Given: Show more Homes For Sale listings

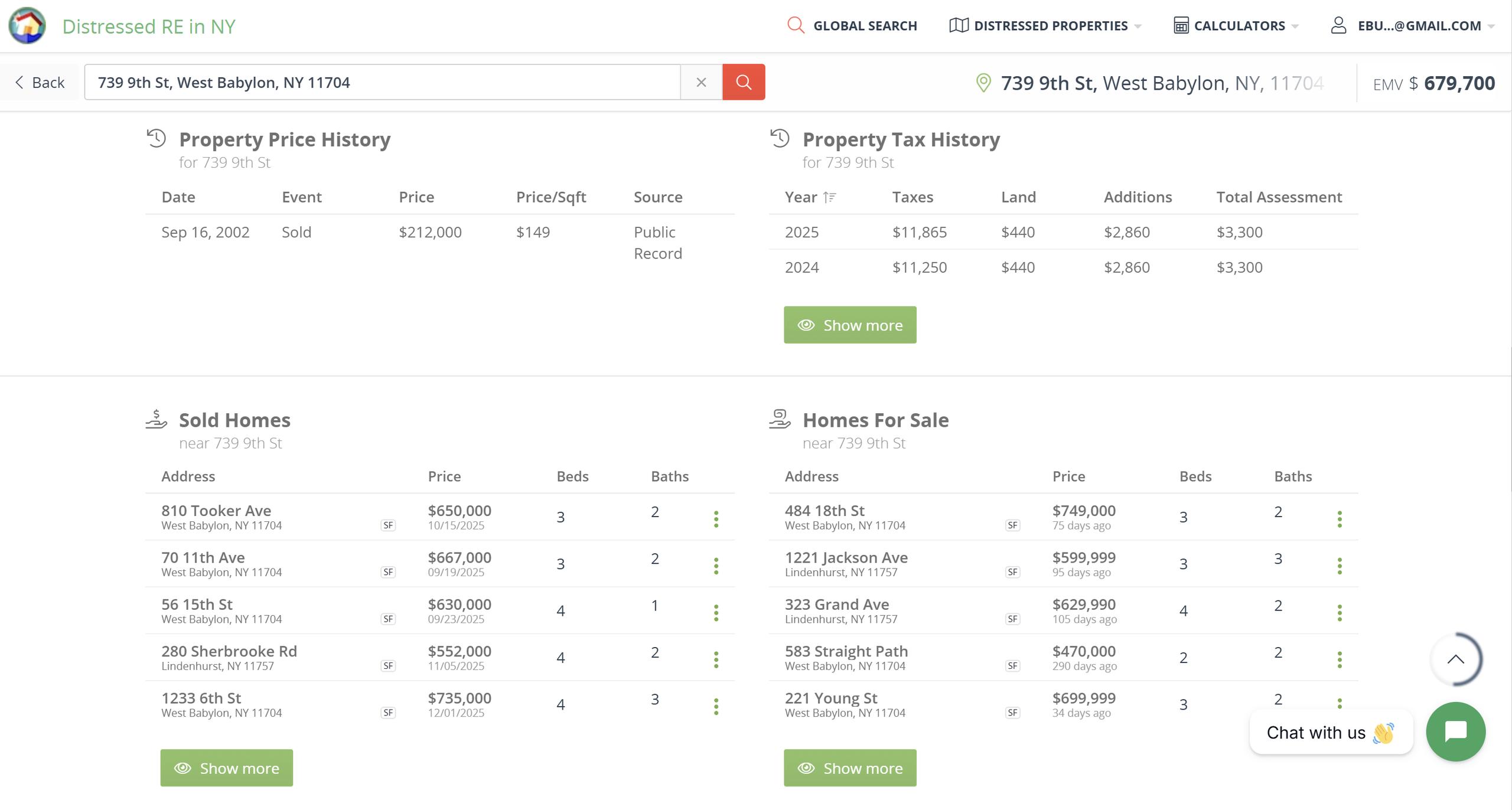Looking at the screenshot, I should pos(849,767).
